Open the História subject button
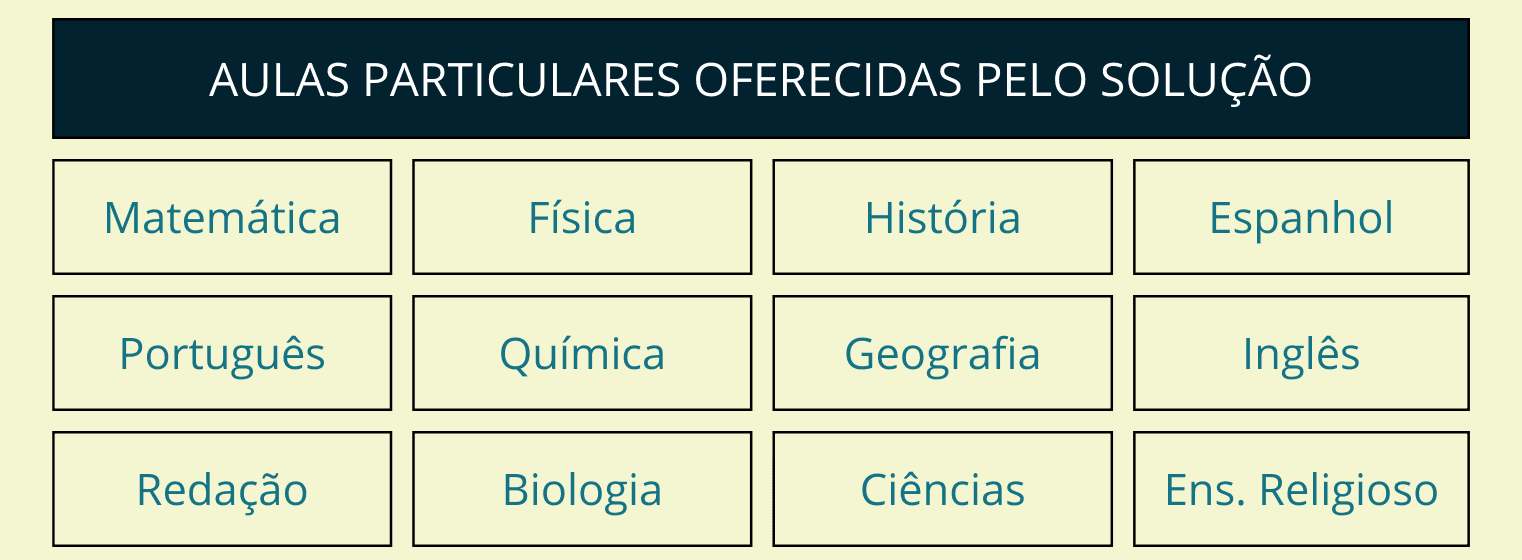 [942, 217]
